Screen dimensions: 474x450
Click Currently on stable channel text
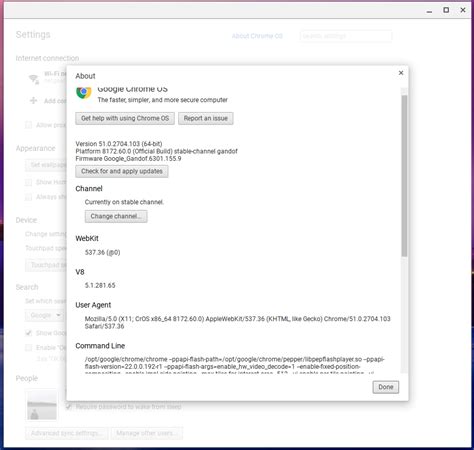tap(124, 202)
